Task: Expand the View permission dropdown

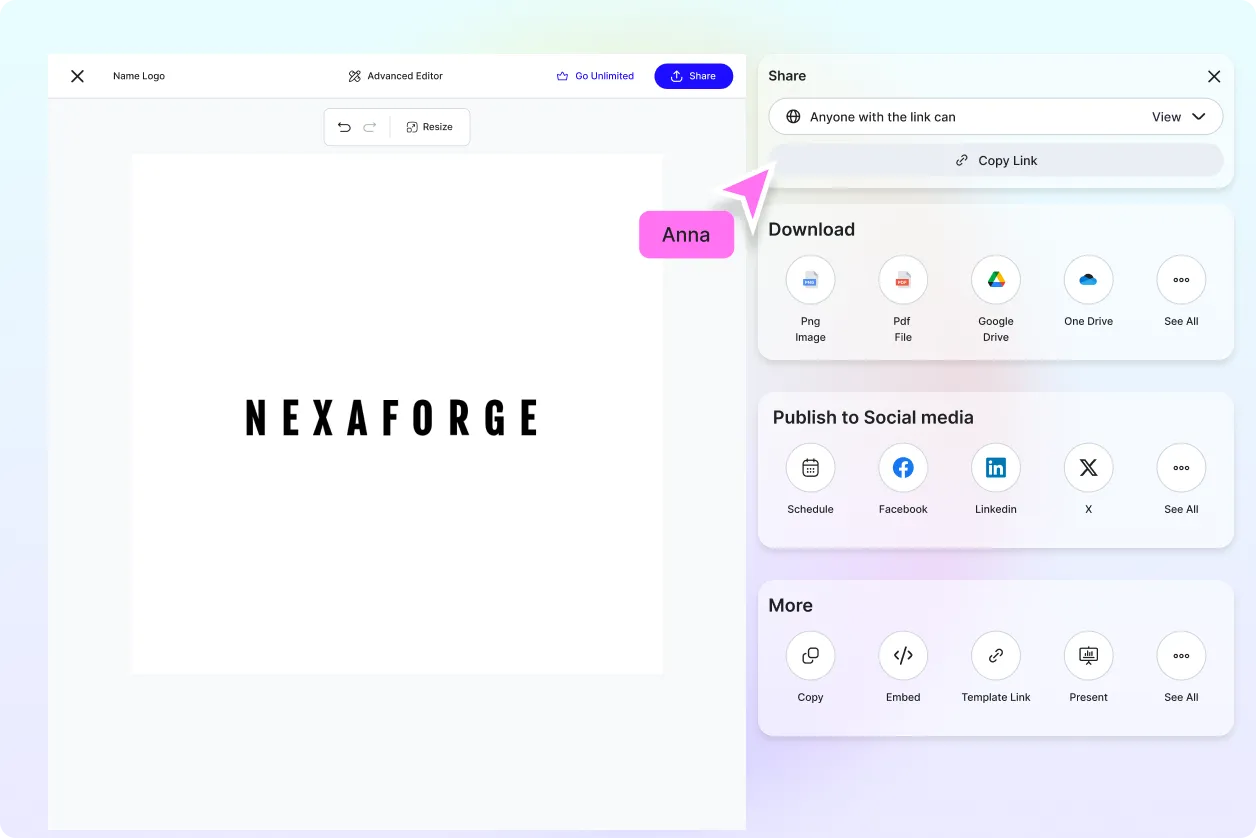Action: [x=1178, y=117]
